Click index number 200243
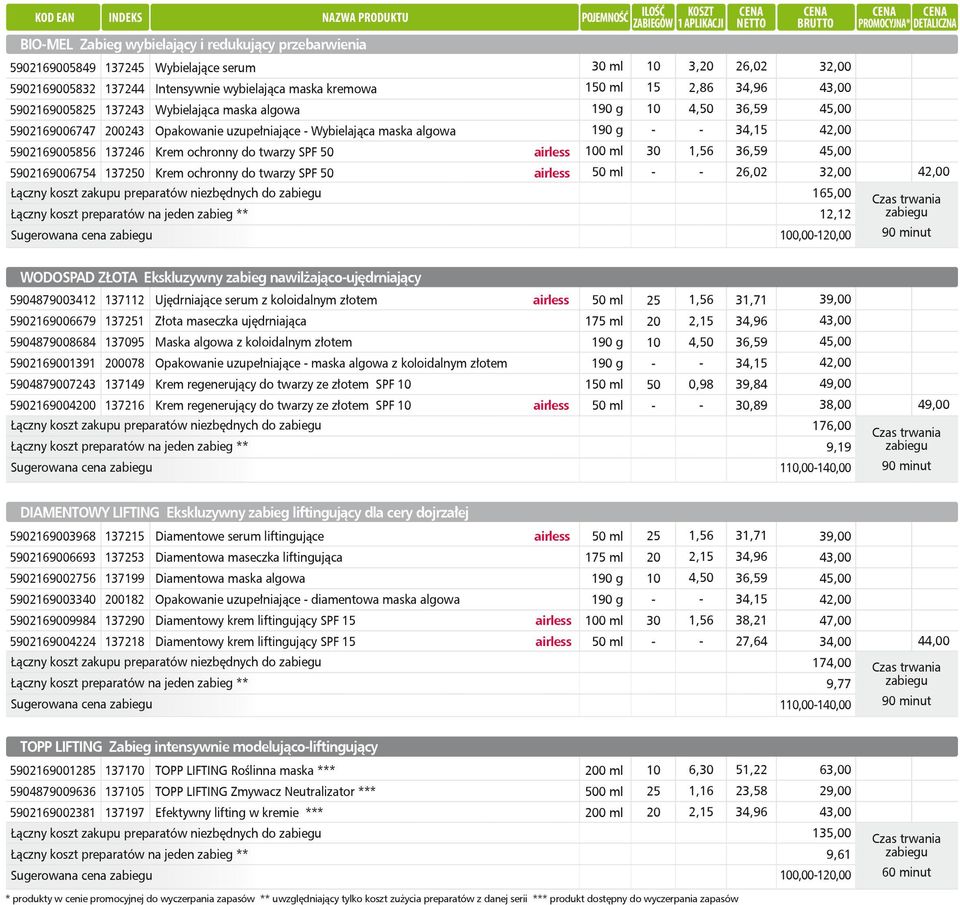960x905 pixels. click(125, 131)
